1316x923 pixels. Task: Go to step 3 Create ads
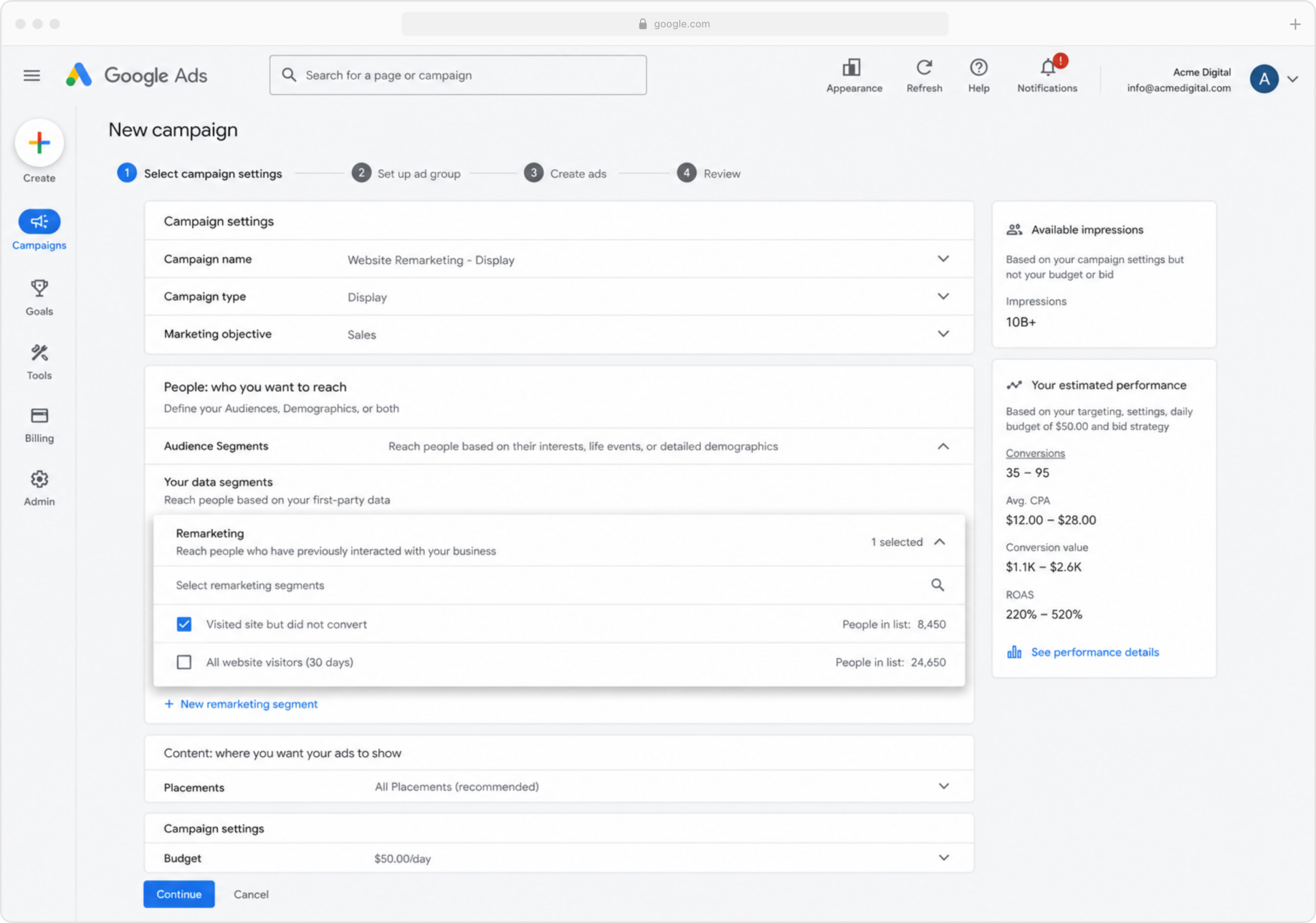click(565, 173)
